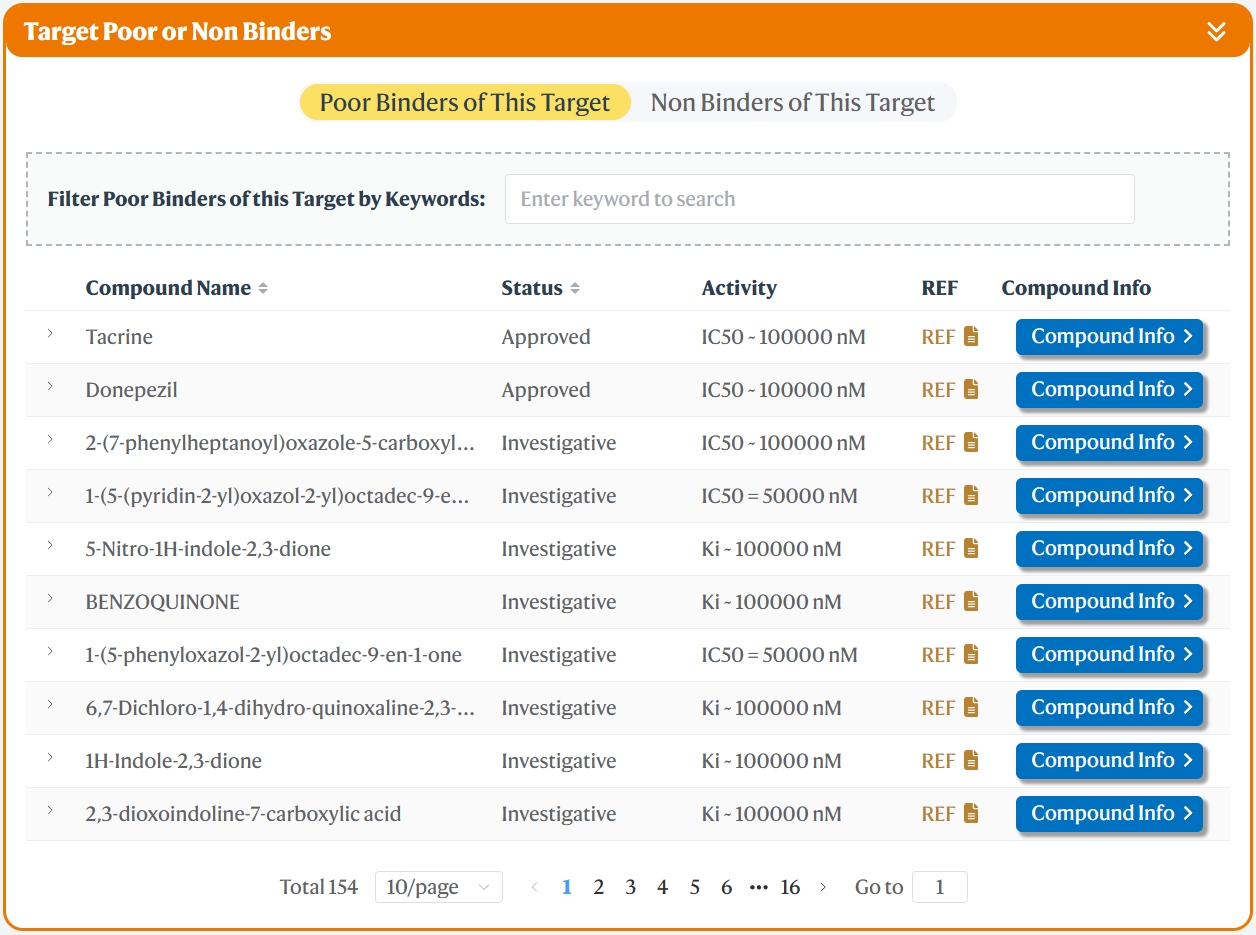Open REF document for Tacrine
This screenshot has height=935, width=1256.
(950, 337)
